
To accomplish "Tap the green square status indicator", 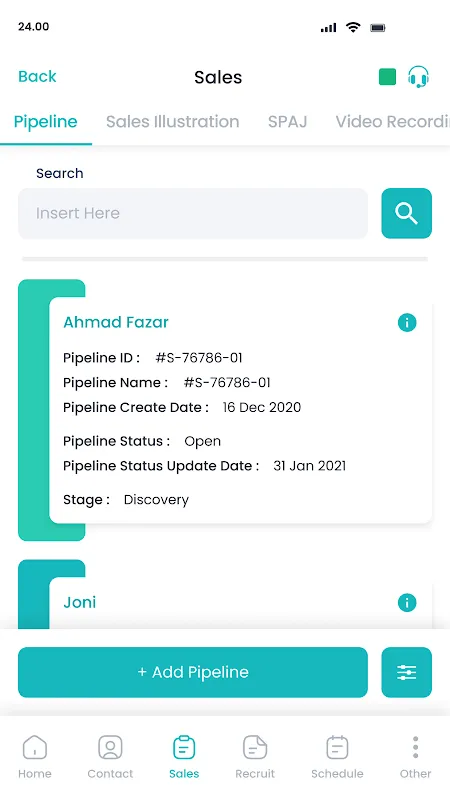I will click(x=387, y=77).
